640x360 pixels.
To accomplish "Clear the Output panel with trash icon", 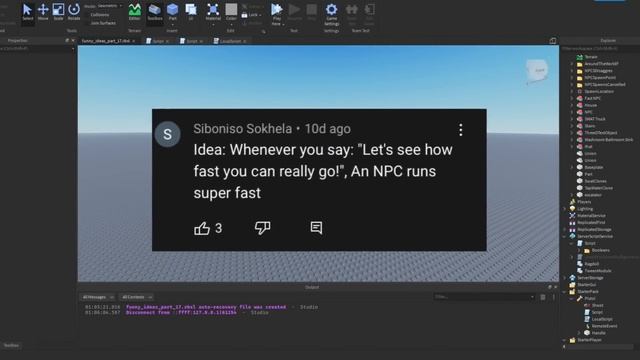I will tap(543, 297).
